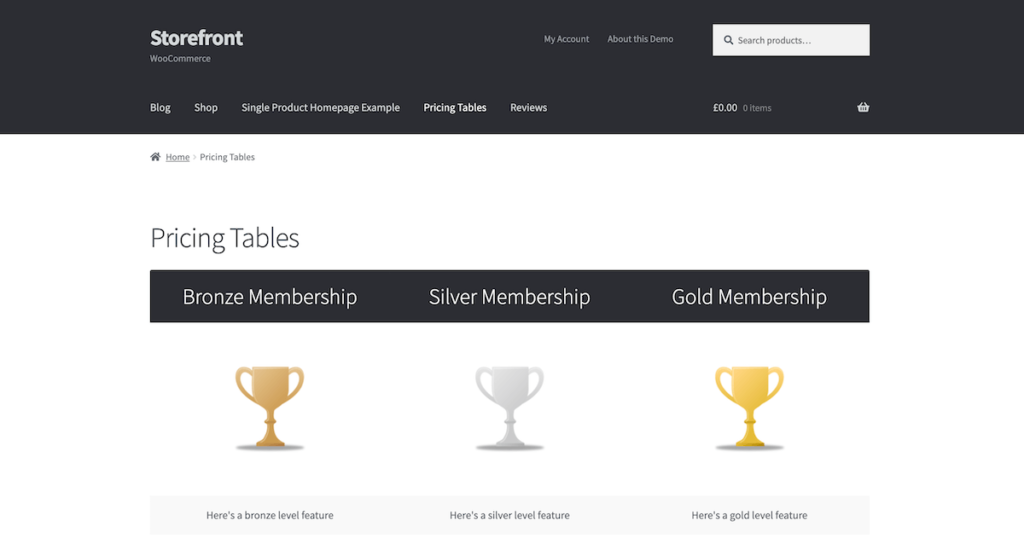This screenshot has height=538, width=1024.
Task: View the £0.00 cart total
Action: click(x=725, y=108)
